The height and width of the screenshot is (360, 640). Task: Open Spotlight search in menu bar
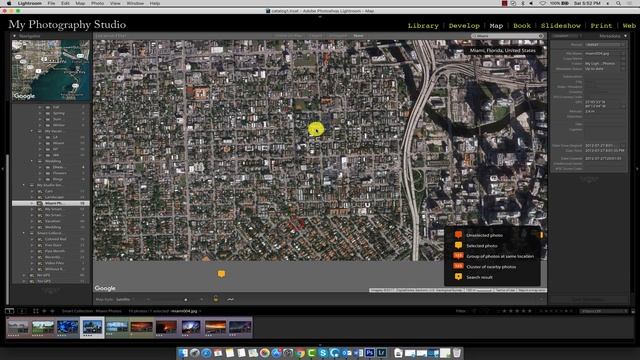pos(618,3)
